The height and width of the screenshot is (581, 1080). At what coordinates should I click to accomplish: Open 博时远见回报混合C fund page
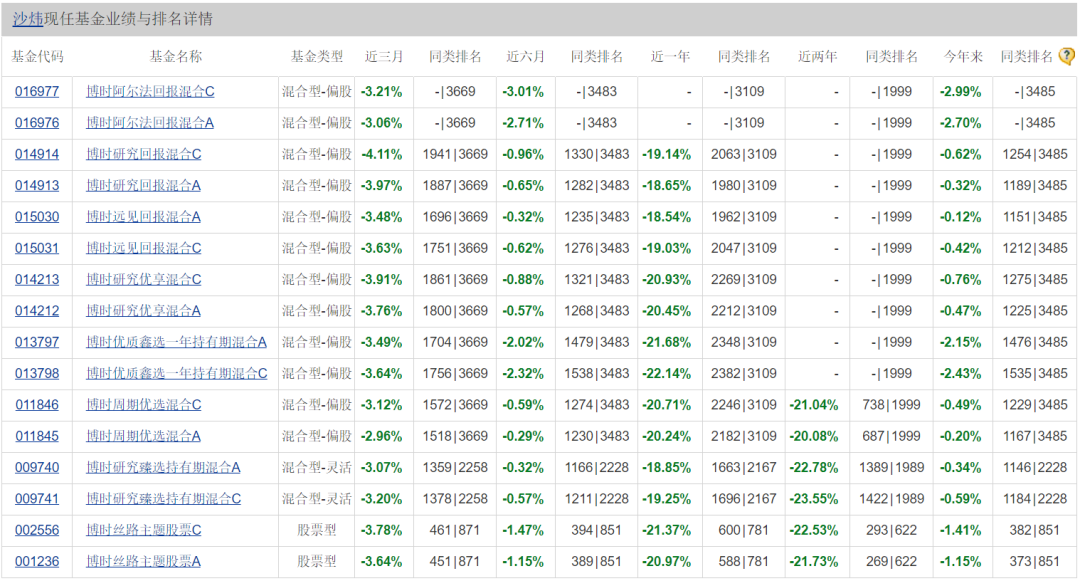tap(144, 249)
